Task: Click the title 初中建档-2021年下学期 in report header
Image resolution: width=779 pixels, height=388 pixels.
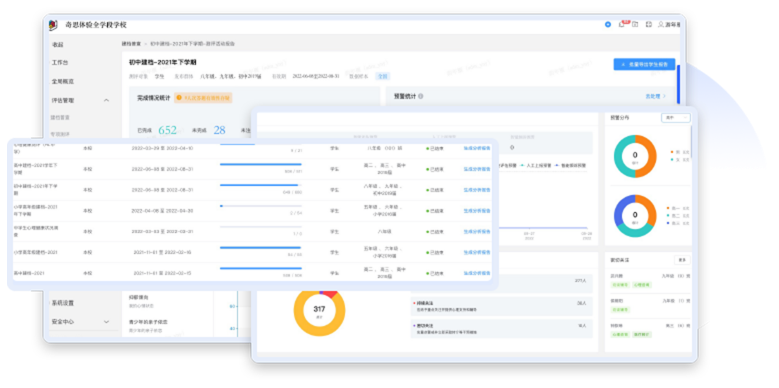Action: 162,63
